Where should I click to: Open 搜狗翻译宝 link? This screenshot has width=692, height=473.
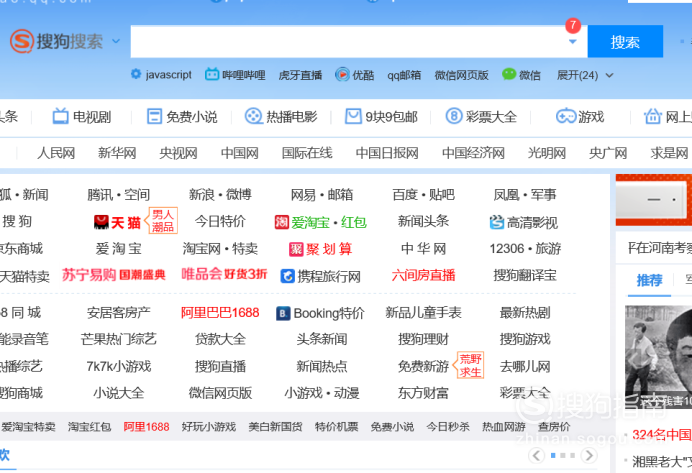point(525,275)
